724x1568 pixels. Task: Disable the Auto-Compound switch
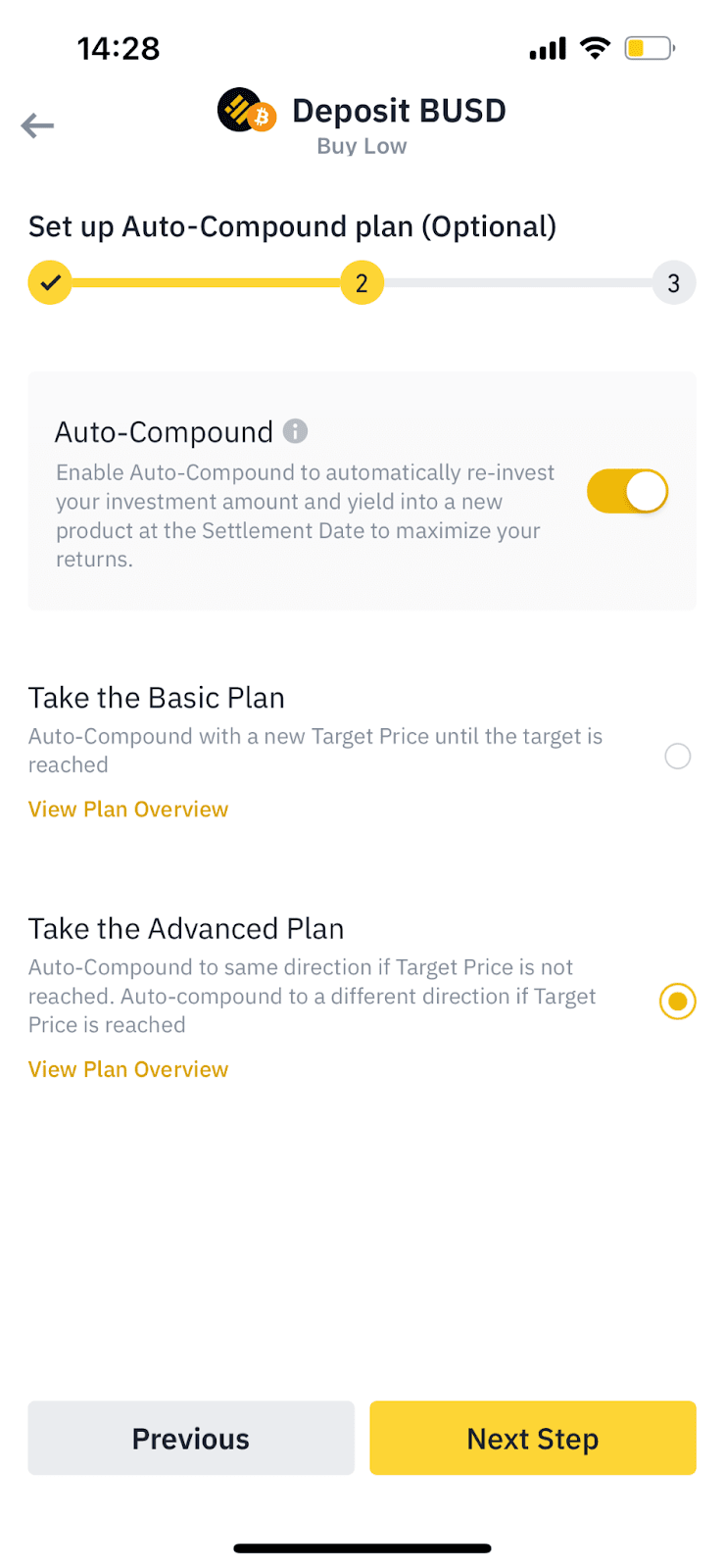click(627, 491)
